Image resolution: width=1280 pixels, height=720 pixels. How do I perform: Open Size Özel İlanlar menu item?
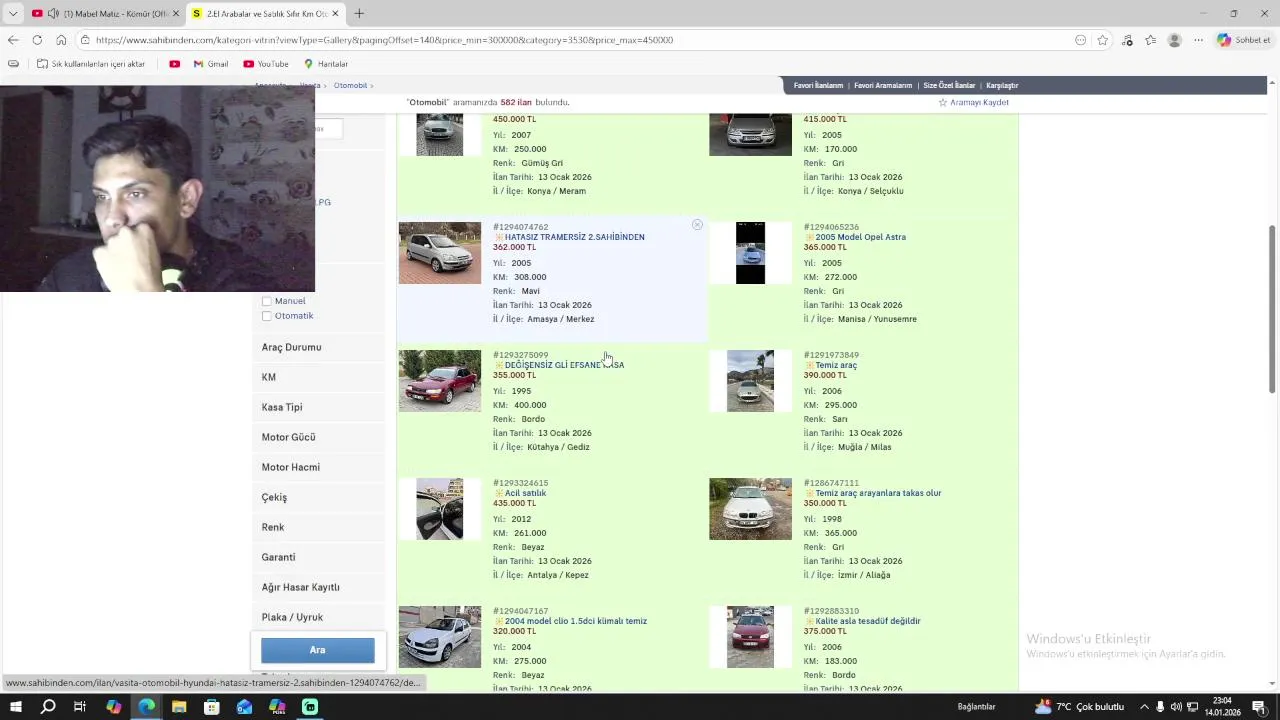[x=949, y=86]
